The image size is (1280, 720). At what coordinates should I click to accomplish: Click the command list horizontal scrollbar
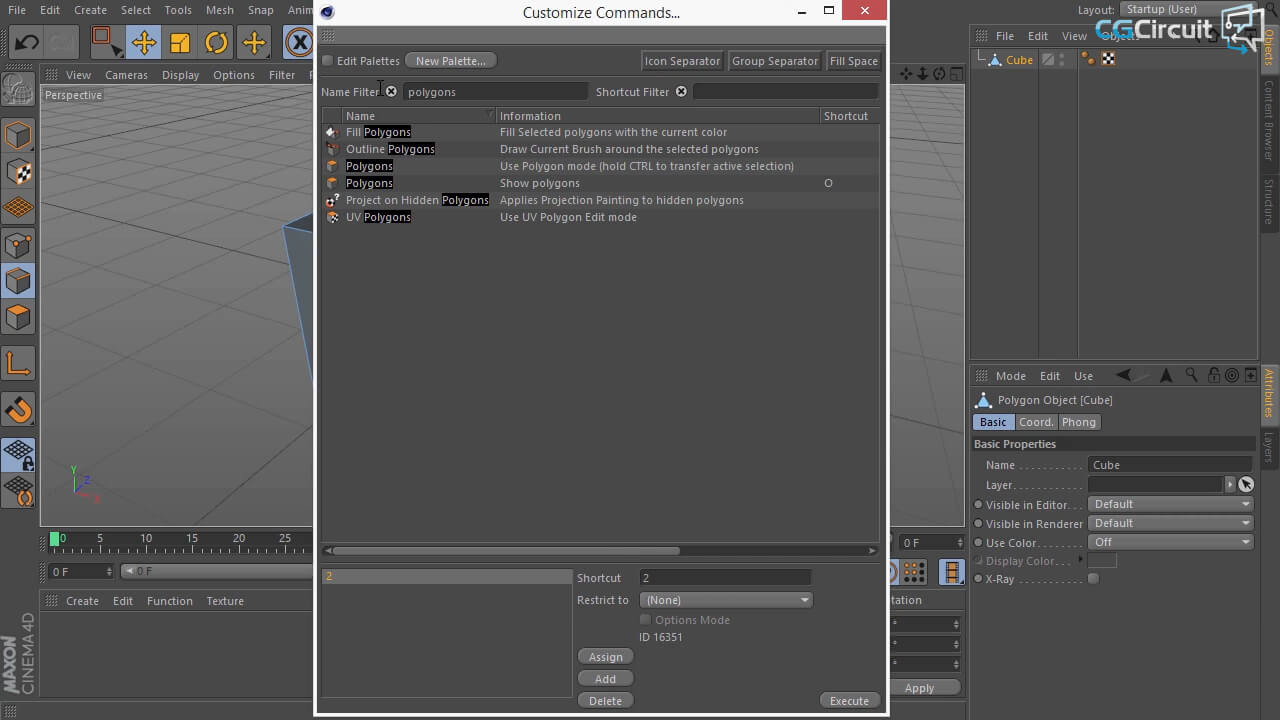tap(505, 550)
